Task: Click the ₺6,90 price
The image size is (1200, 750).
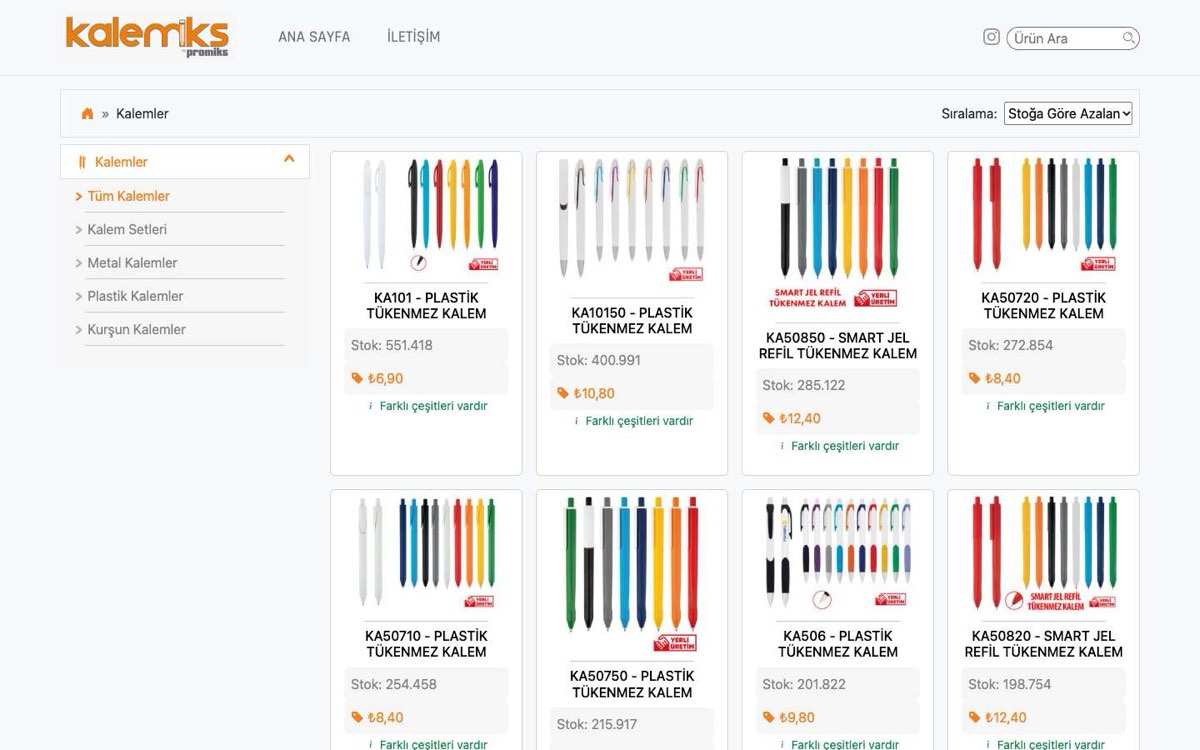Action: click(x=386, y=379)
